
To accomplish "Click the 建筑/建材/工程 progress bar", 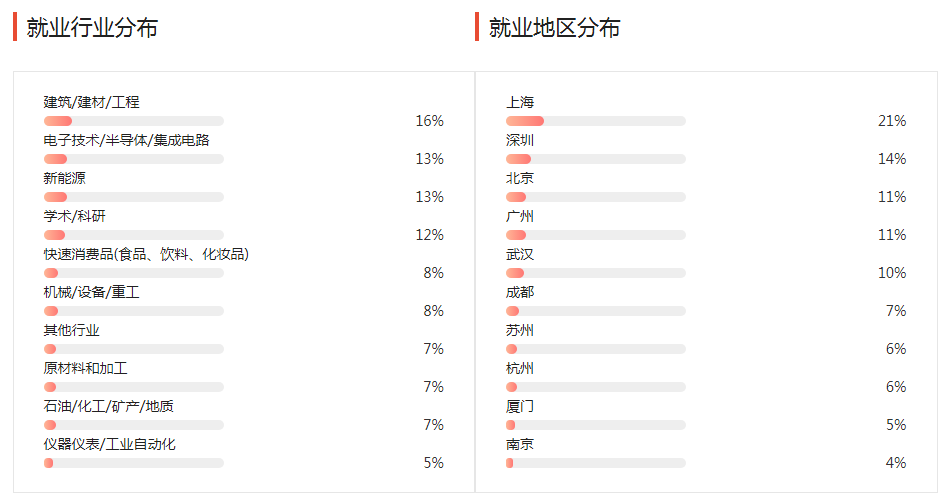I will tap(133, 121).
